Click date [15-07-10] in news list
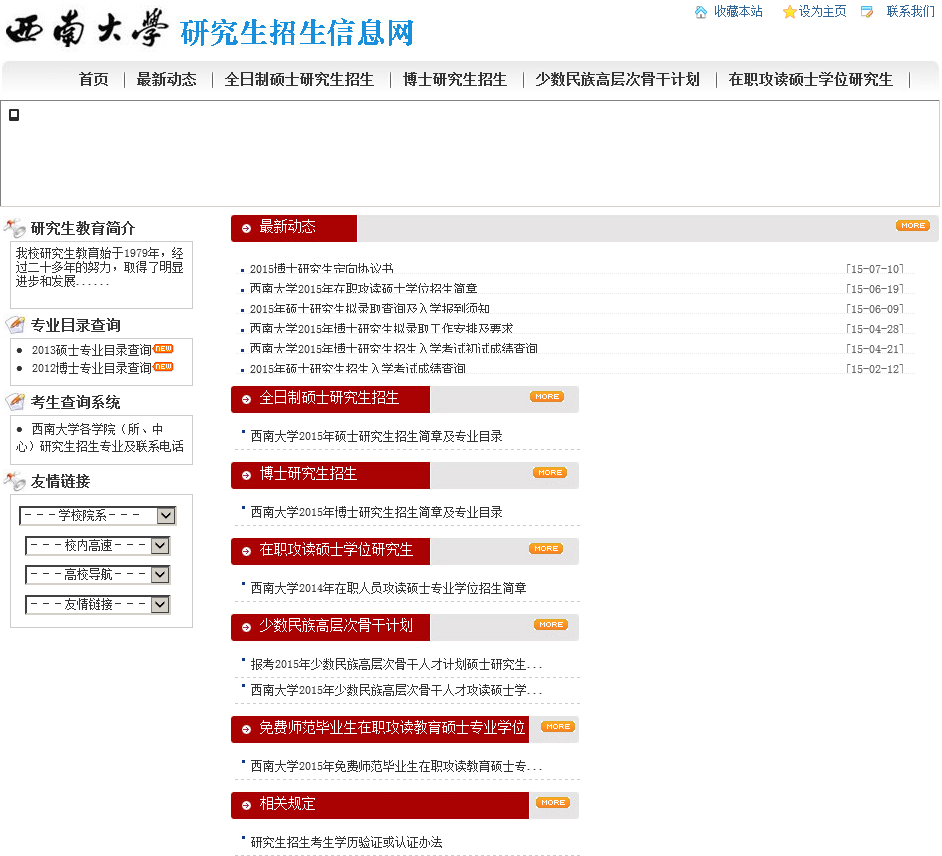 coord(875,269)
